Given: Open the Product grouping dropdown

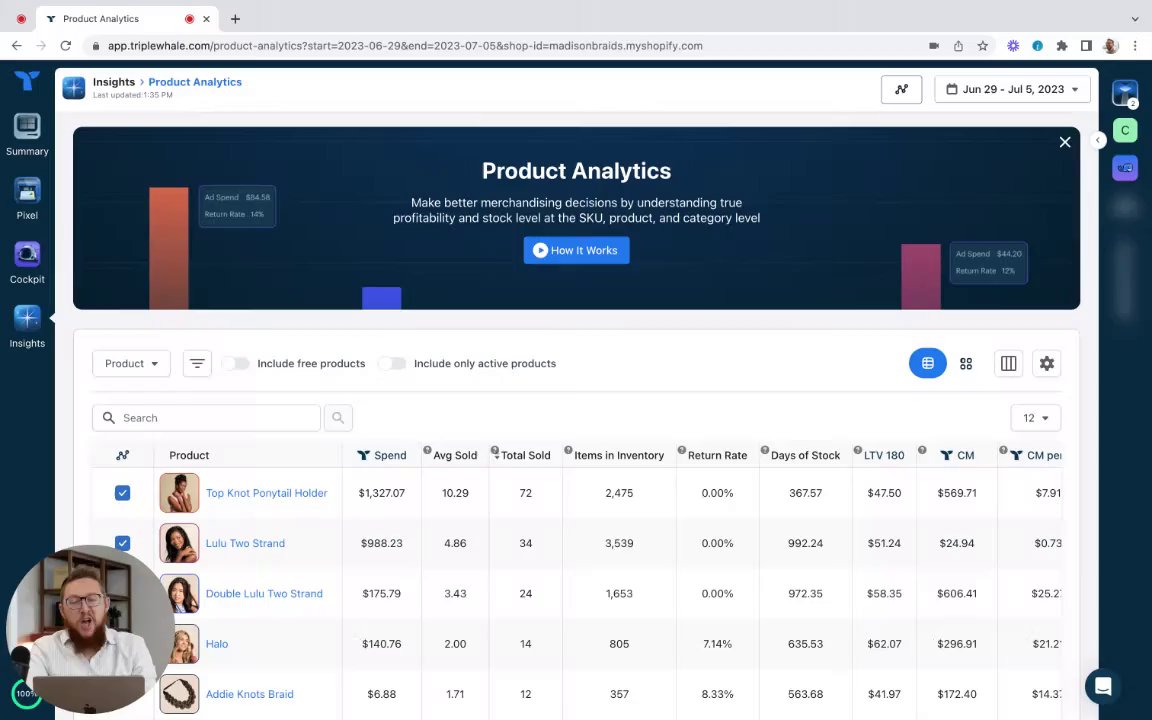Looking at the screenshot, I should [132, 364].
